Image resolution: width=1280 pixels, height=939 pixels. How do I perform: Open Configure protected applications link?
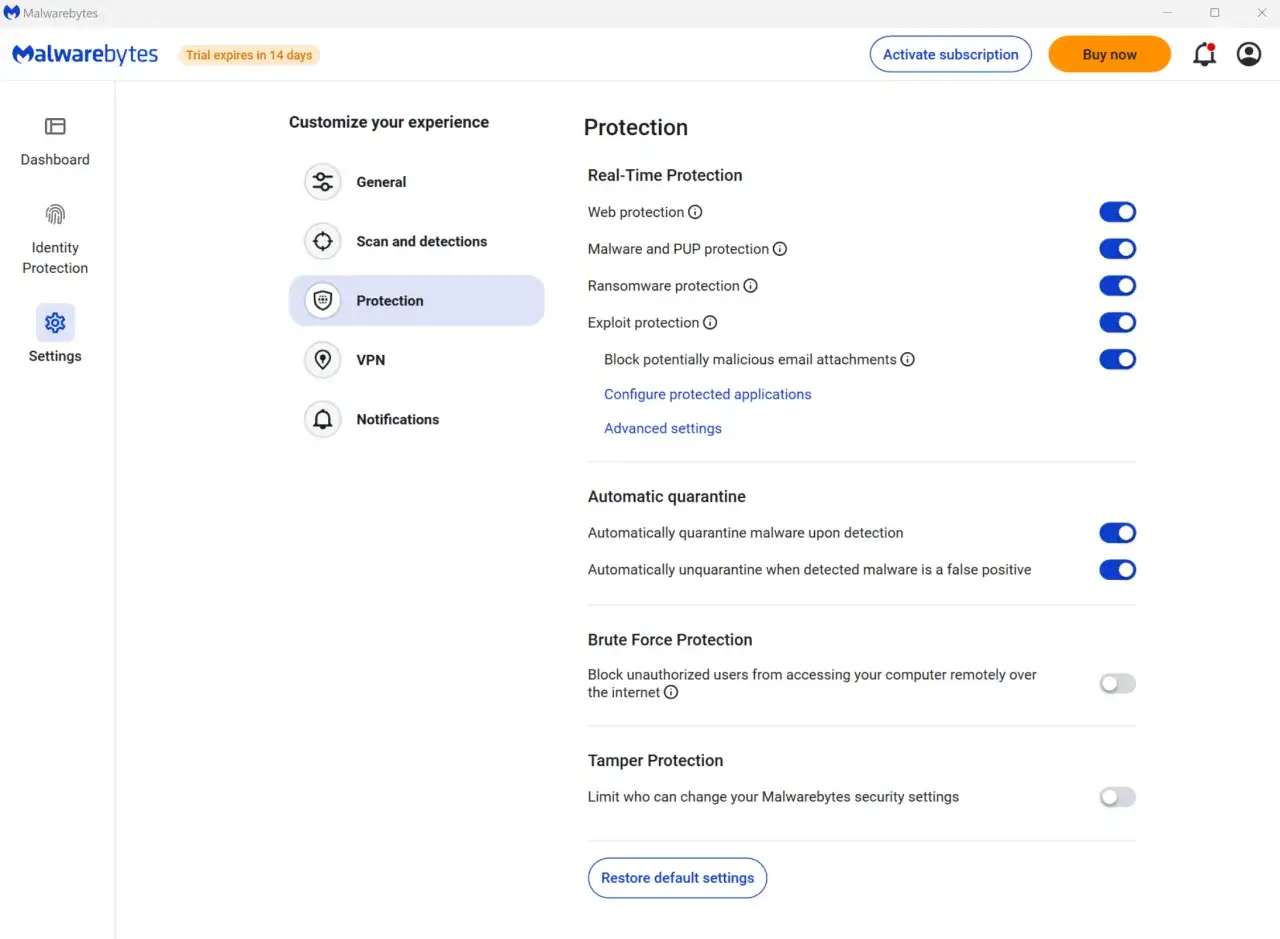[x=707, y=394]
